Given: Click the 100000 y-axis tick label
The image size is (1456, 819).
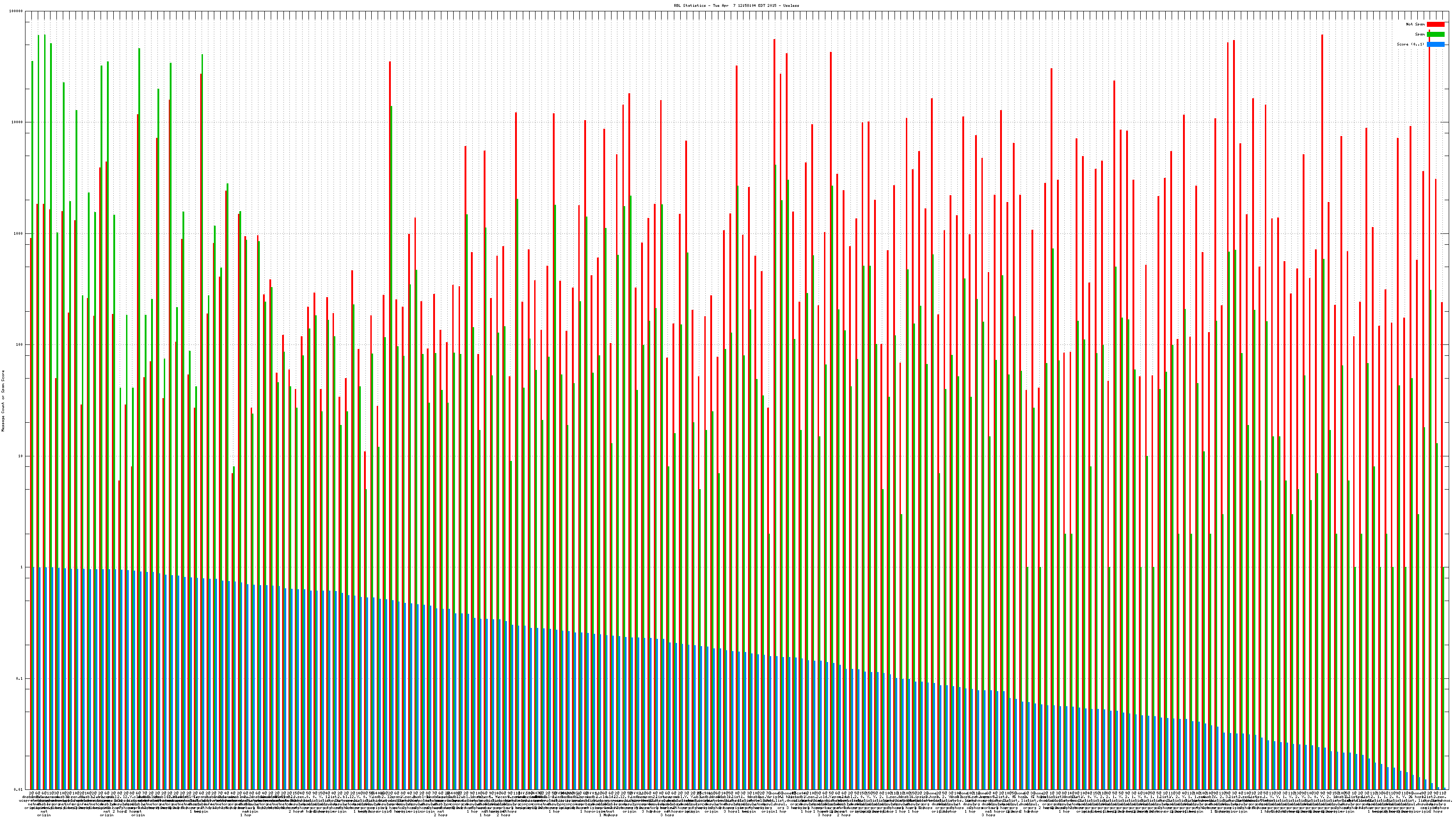Looking at the screenshot, I should click(16, 11).
